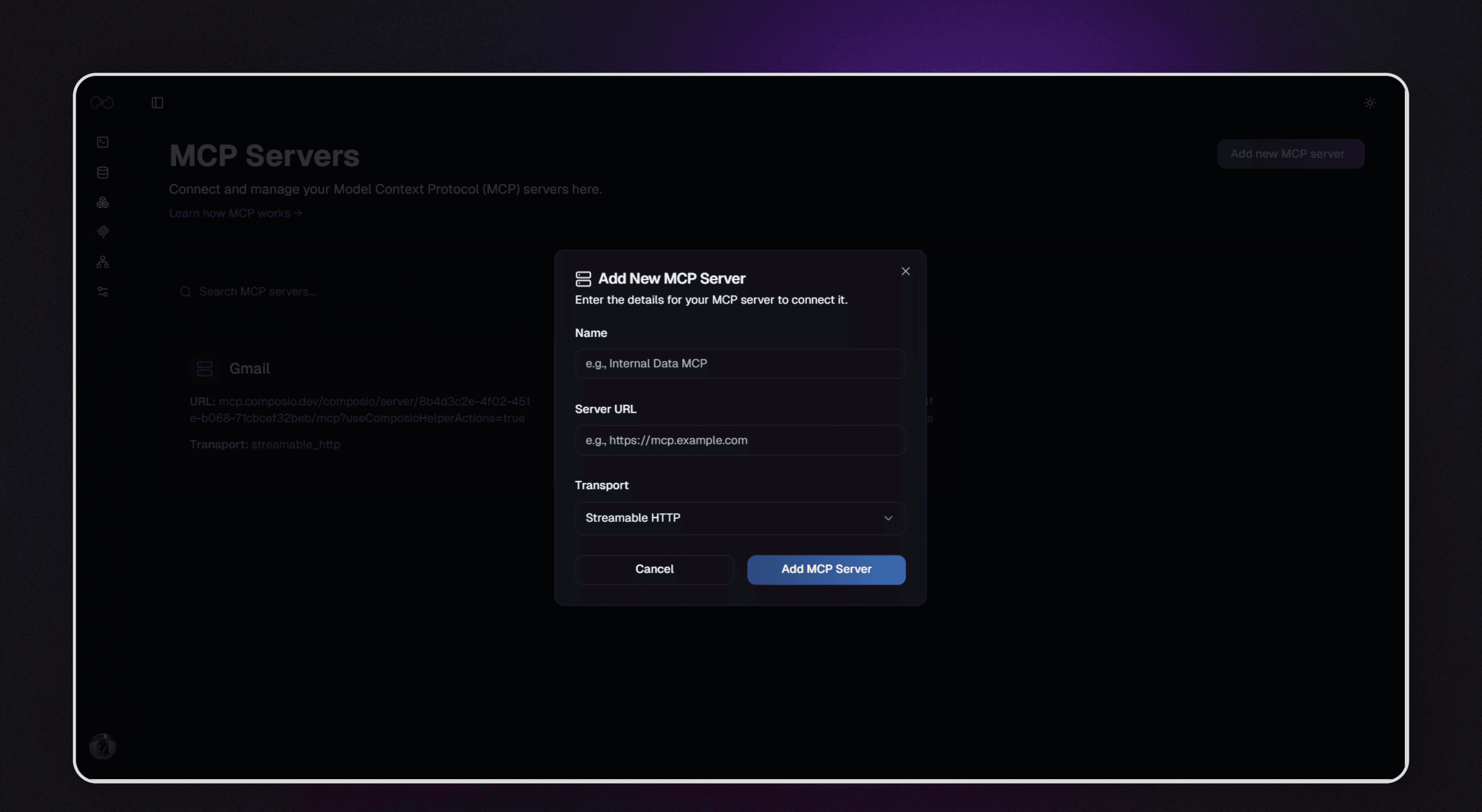
Task: Click the MCP Servers page heading
Action: pyautogui.click(x=264, y=156)
